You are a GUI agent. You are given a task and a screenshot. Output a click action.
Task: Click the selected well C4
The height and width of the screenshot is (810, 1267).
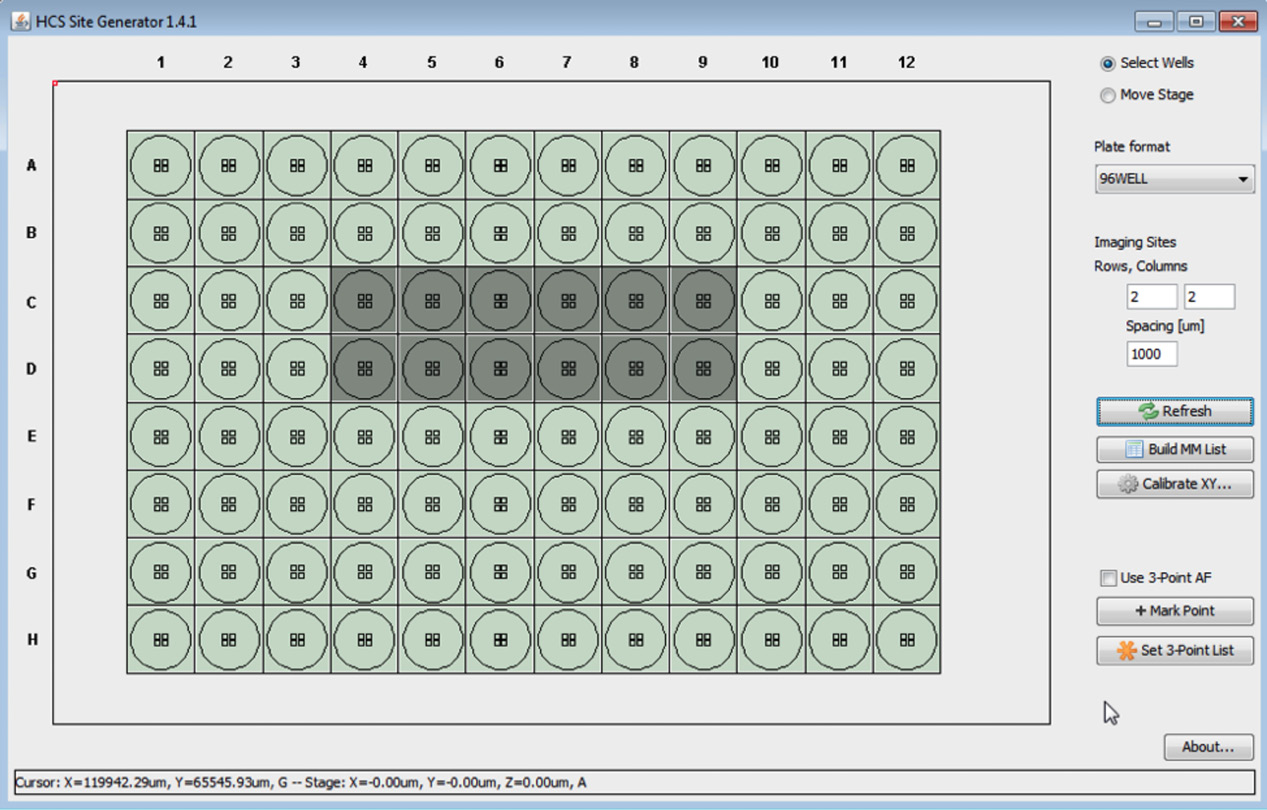(364, 301)
